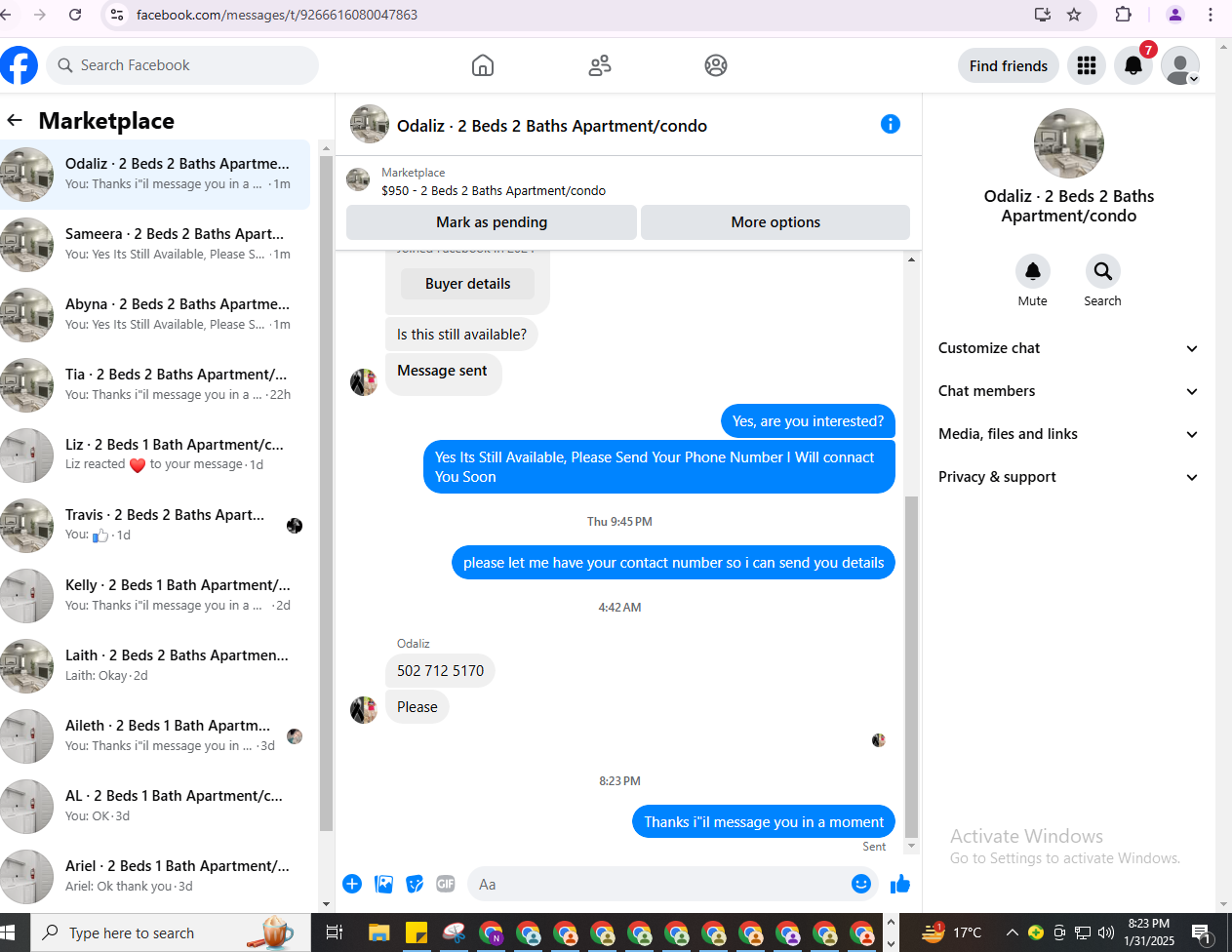Click the Facebook logo icon

point(19,65)
